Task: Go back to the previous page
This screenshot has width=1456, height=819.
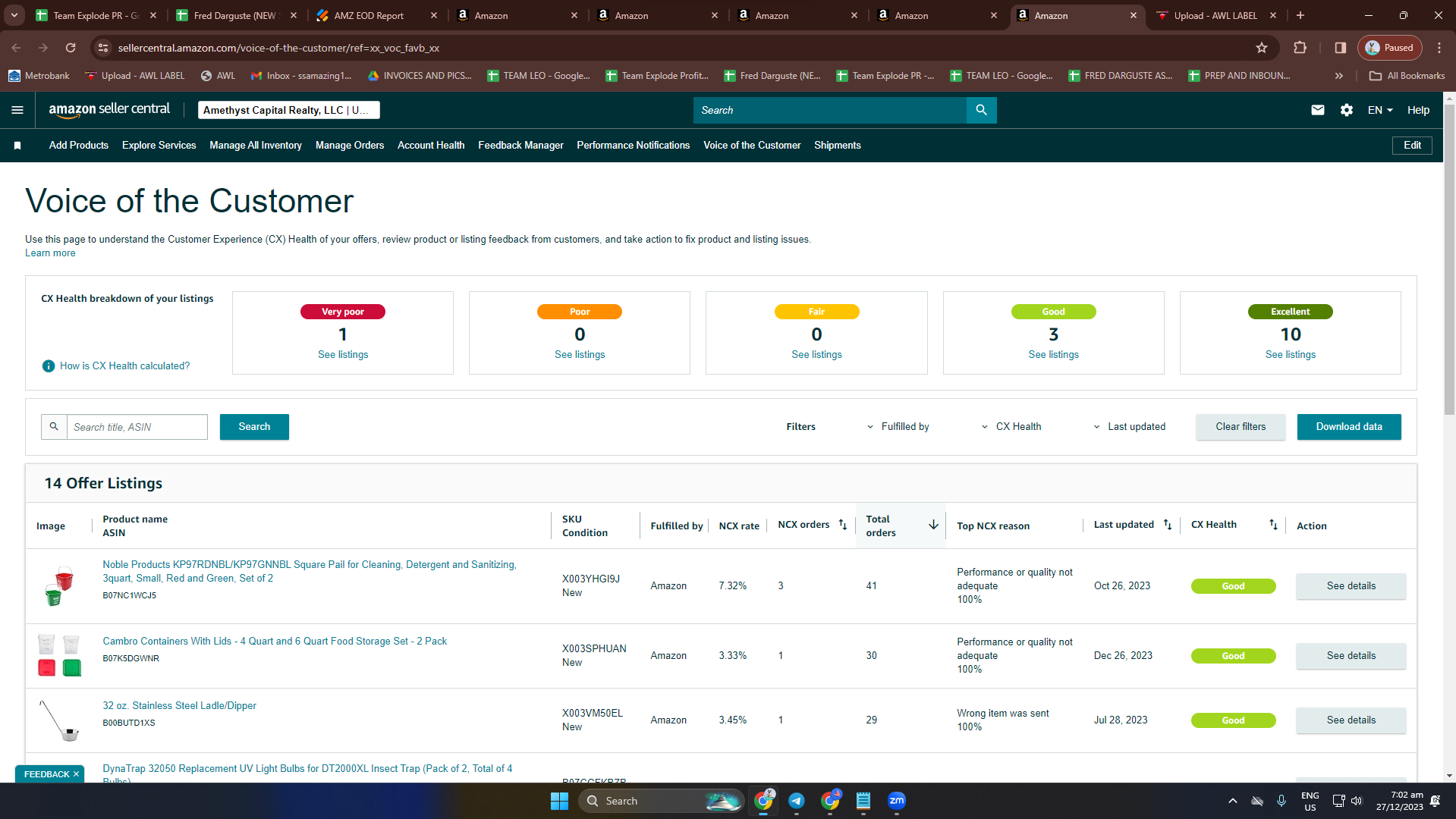Action: click(x=16, y=48)
